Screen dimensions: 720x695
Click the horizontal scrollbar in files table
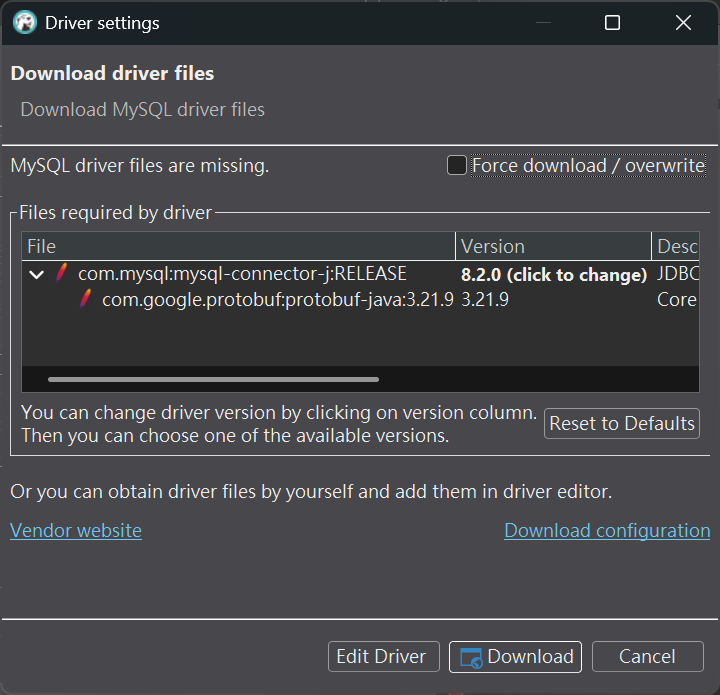pyautogui.click(x=213, y=380)
